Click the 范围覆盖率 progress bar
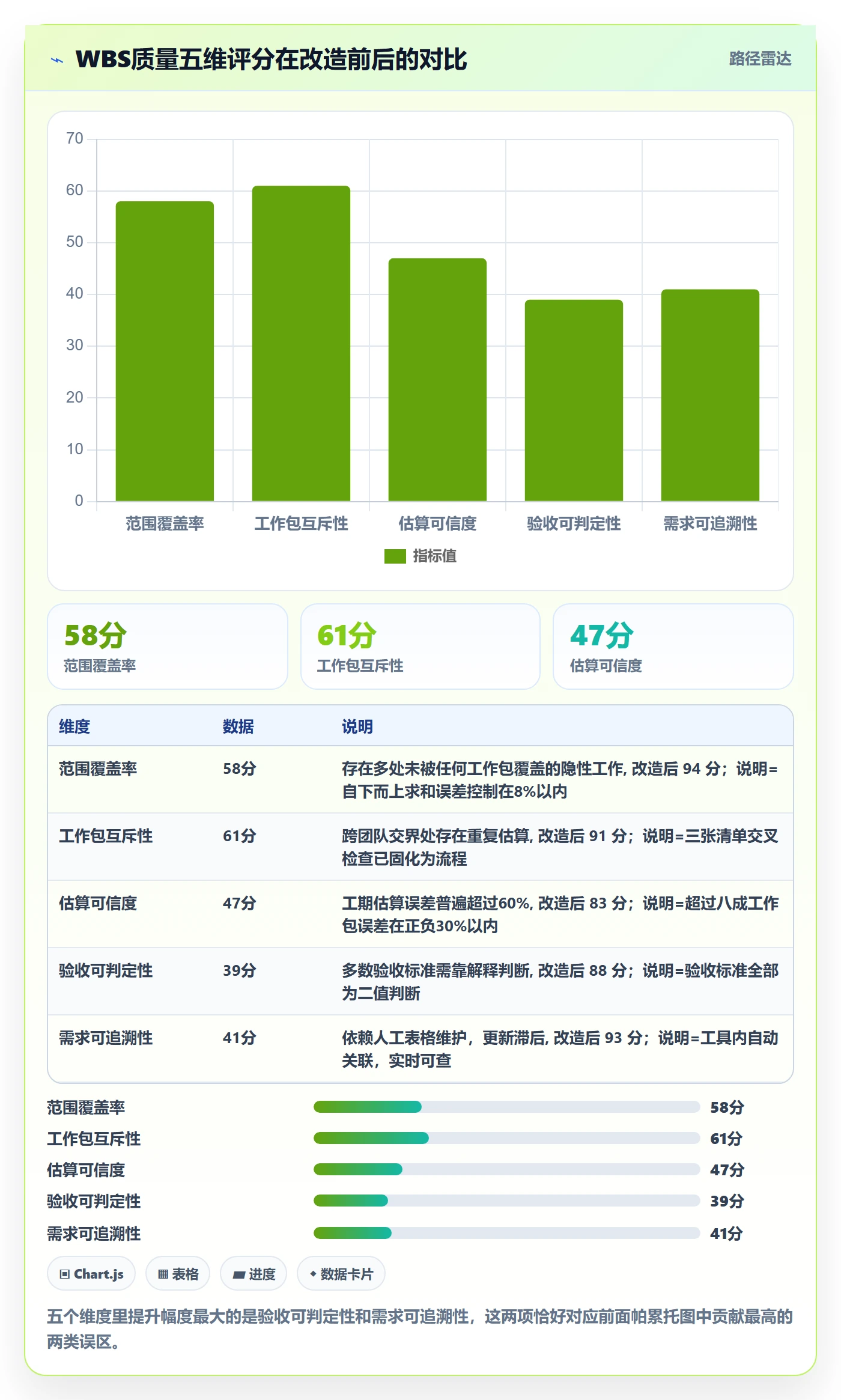Image resolution: width=841 pixels, height=1400 pixels. (507, 1107)
